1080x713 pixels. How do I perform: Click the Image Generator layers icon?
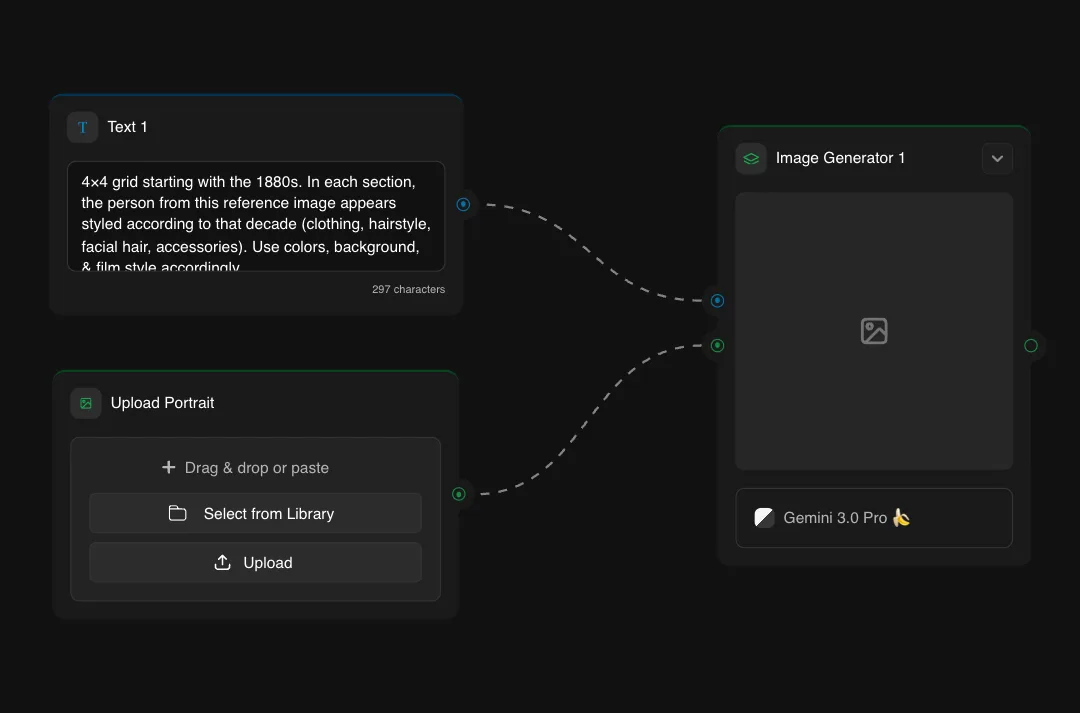[751, 158]
